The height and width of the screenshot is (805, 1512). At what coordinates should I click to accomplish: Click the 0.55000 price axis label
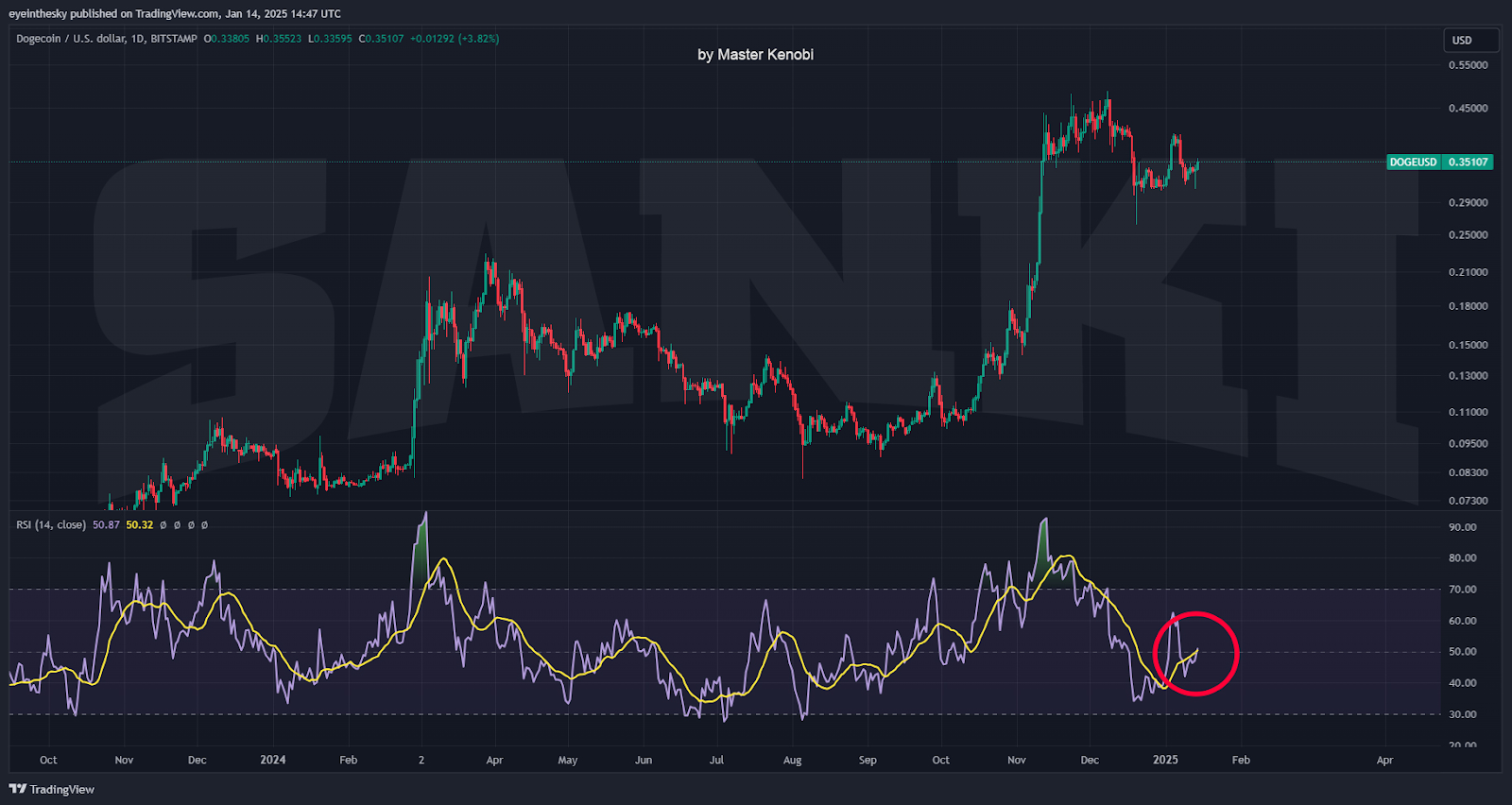(x=1468, y=65)
